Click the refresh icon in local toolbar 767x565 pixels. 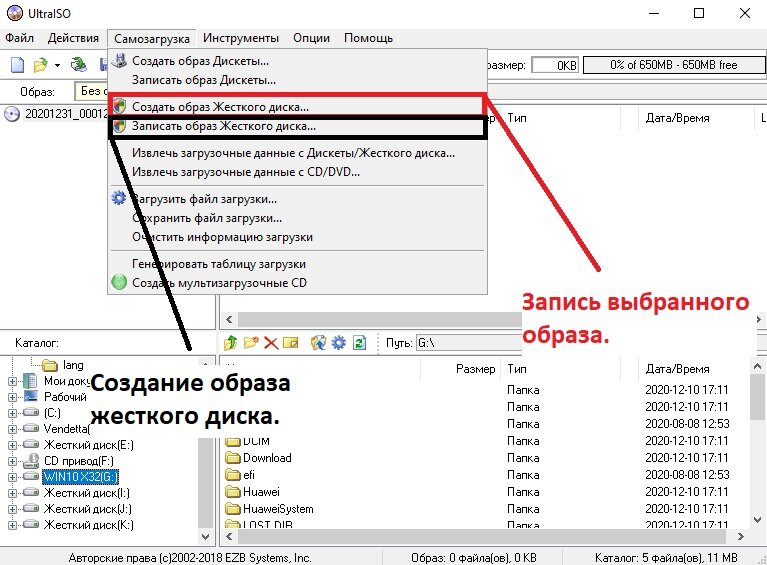pyautogui.click(x=359, y=343)
